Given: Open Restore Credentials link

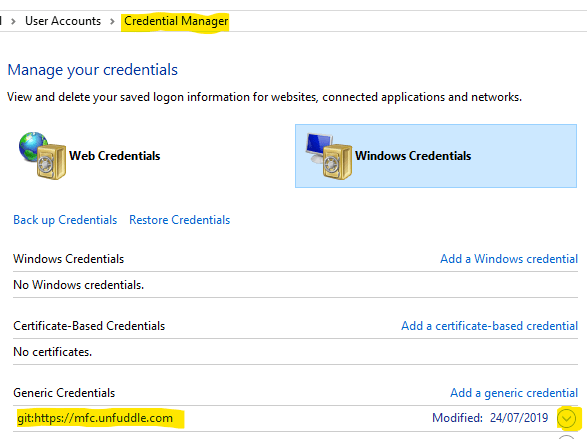Looking at the screenshot, I should coord(179,220).
